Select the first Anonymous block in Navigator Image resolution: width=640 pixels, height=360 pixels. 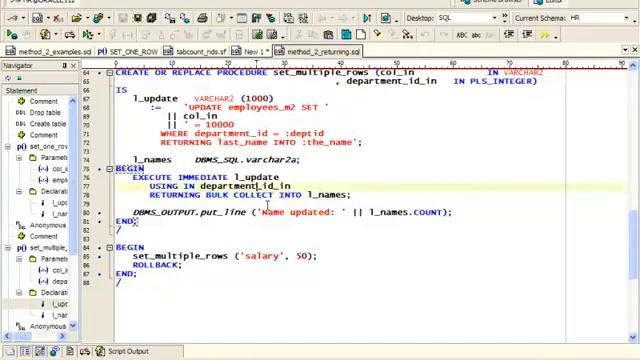pos(47,225)
